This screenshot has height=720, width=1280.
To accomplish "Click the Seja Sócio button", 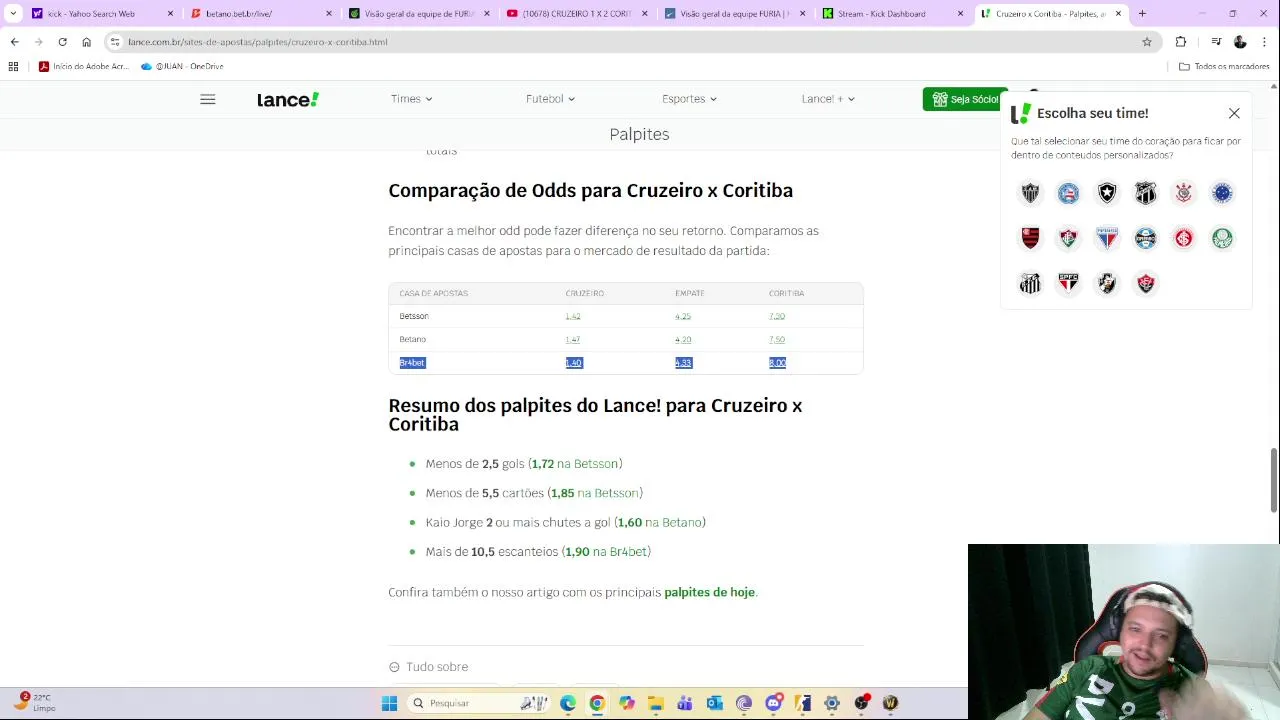I will click(964, 99).
